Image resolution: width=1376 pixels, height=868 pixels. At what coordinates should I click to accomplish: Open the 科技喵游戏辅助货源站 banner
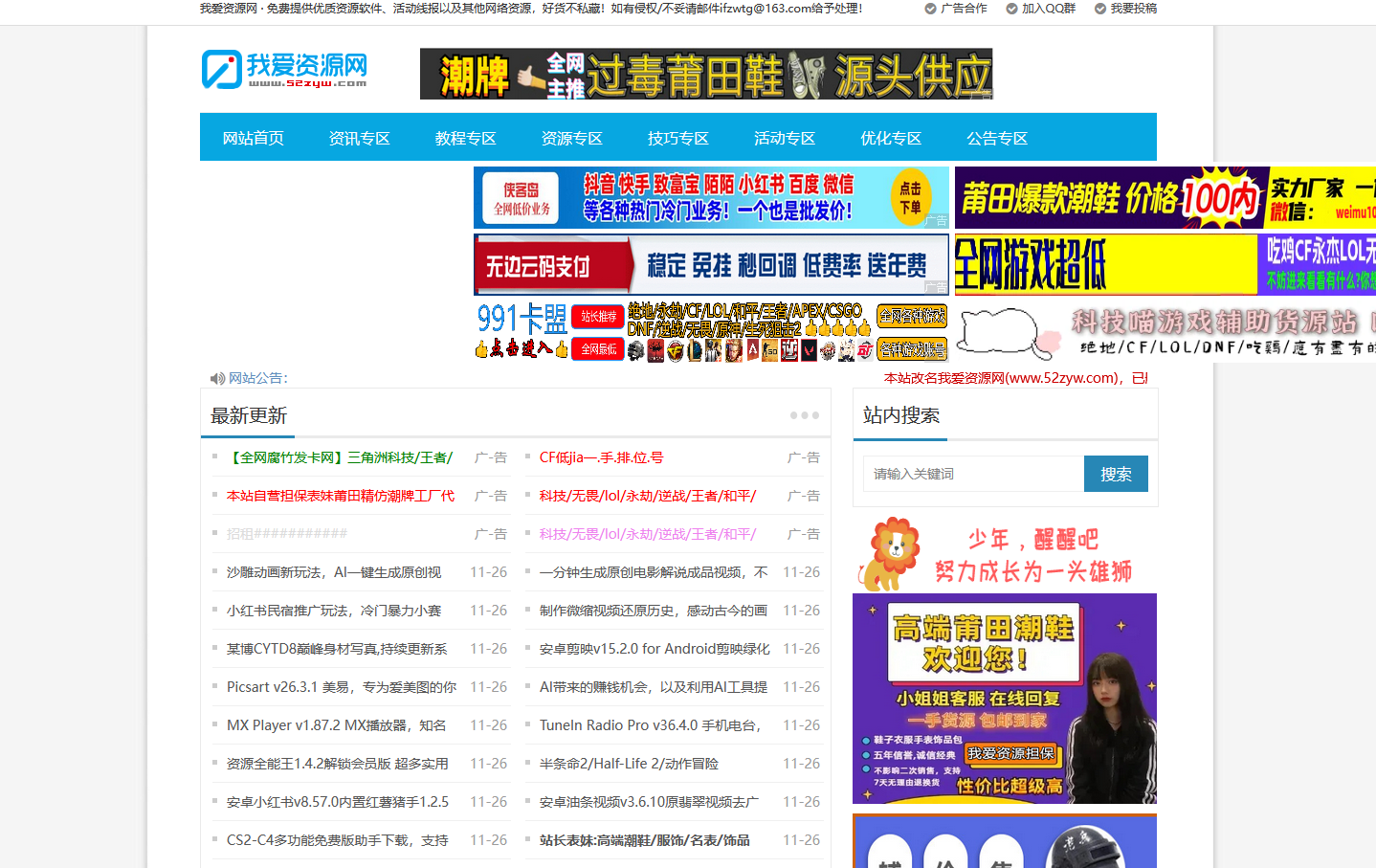coord(1165,331)
